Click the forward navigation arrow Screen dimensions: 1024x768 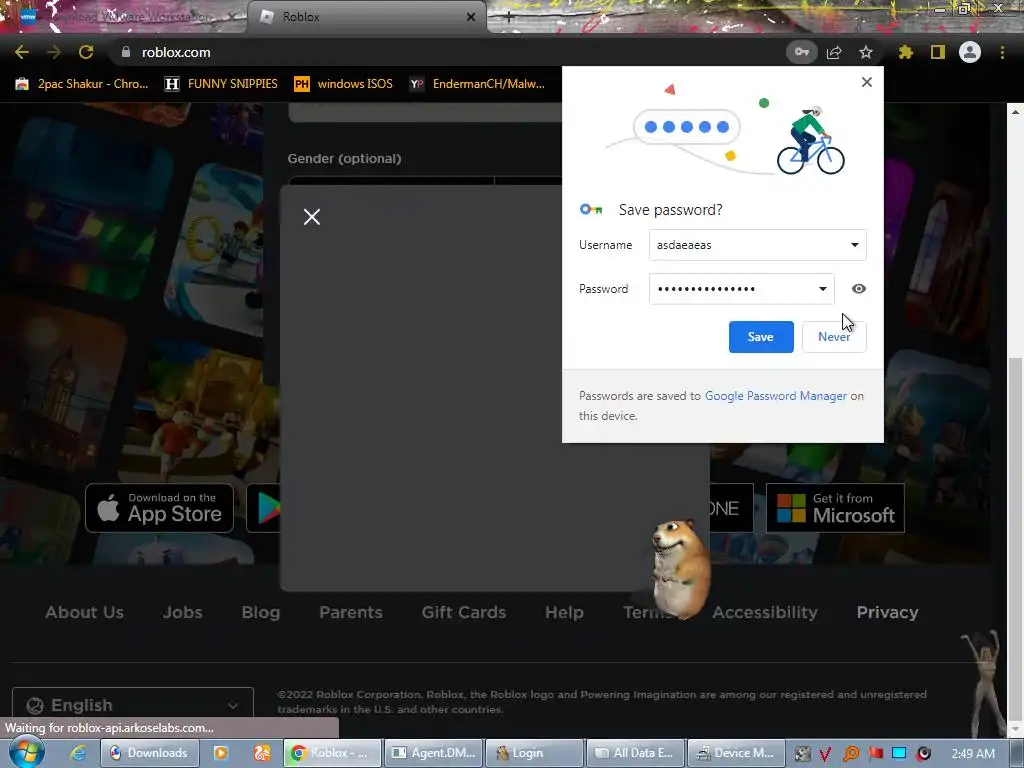54,52
